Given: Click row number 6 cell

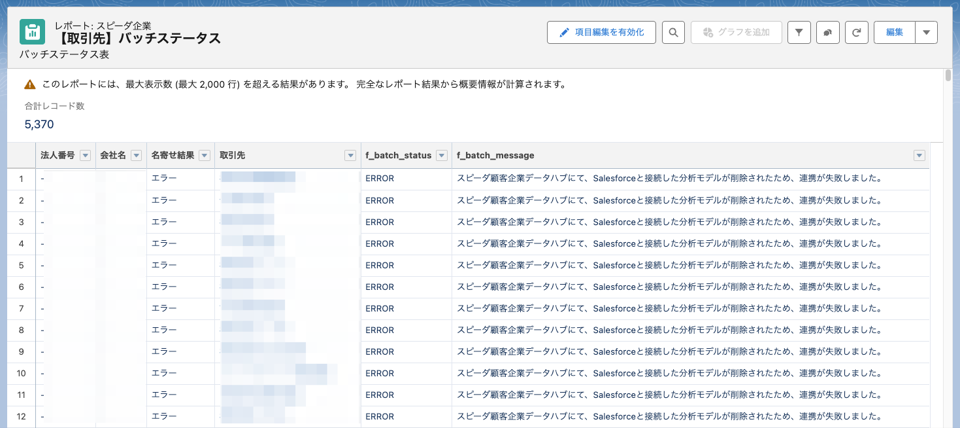Looking at the screenshot, I should pyautogui.click(x=21, y=287).
